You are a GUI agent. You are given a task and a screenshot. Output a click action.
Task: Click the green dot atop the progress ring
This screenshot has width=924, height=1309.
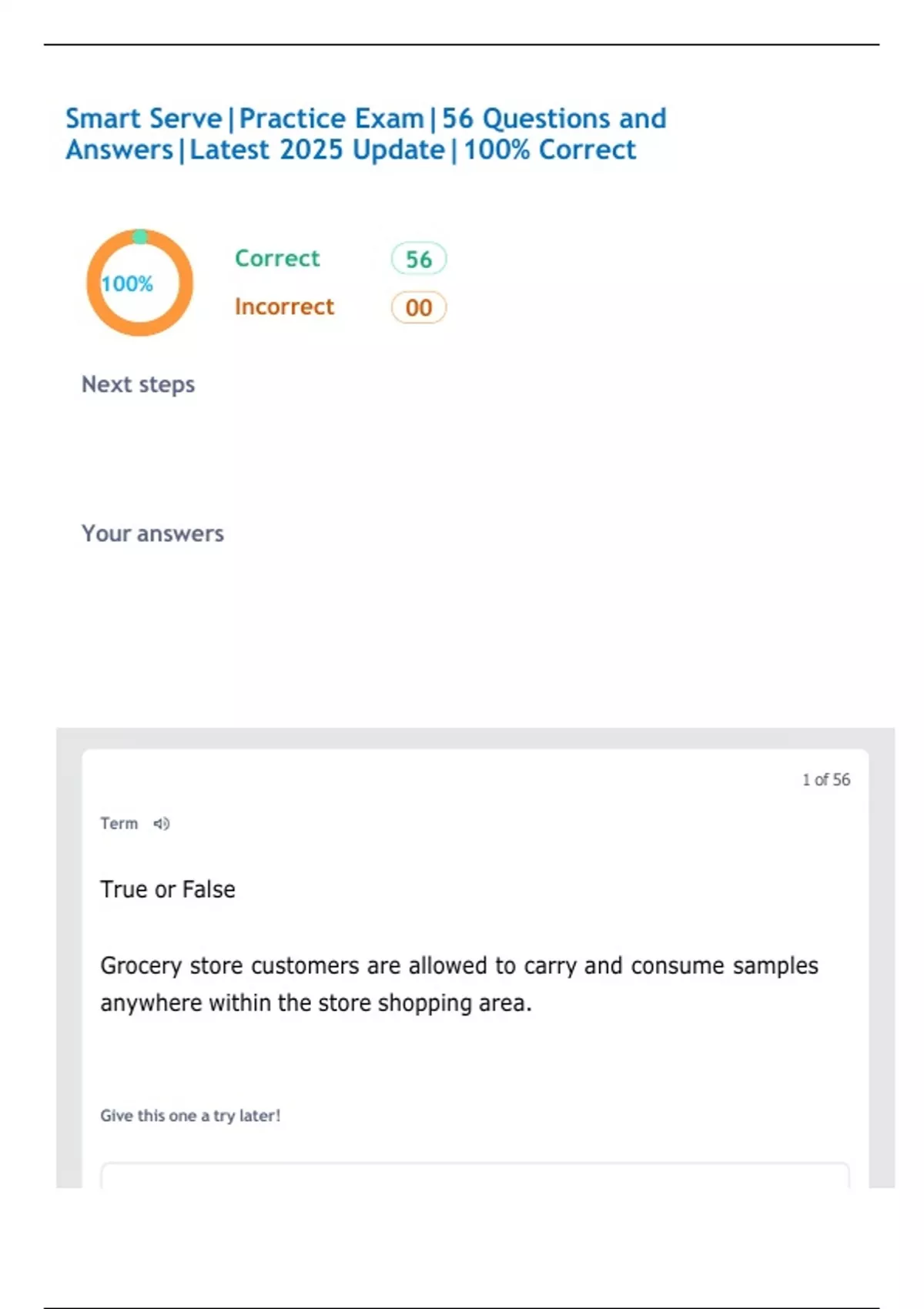[x=140, y=236]
